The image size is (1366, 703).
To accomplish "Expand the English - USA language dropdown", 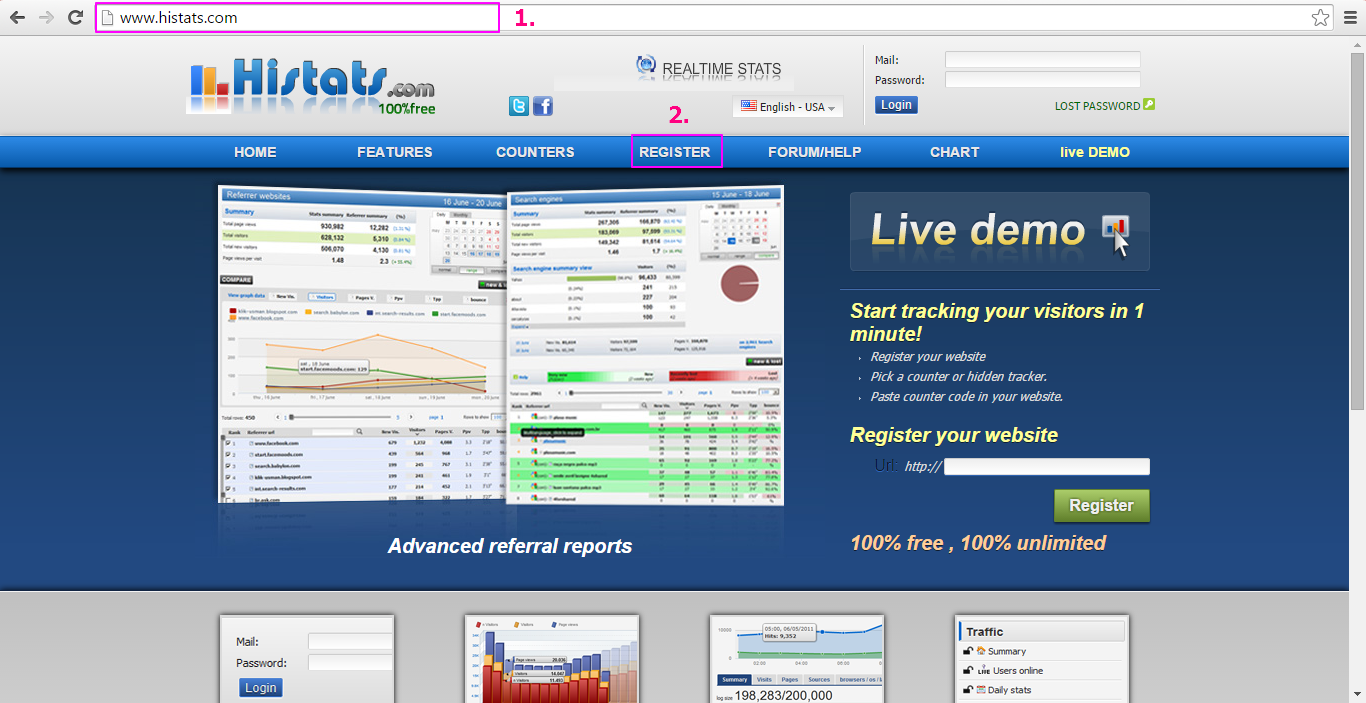I will pyautogui.click(x=788, y=107).
